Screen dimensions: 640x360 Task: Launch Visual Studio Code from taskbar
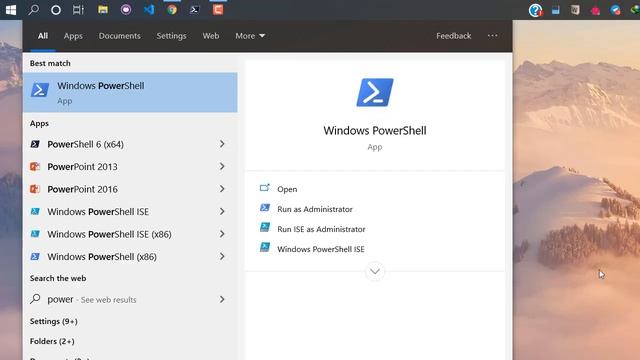[x=149, y=9]
